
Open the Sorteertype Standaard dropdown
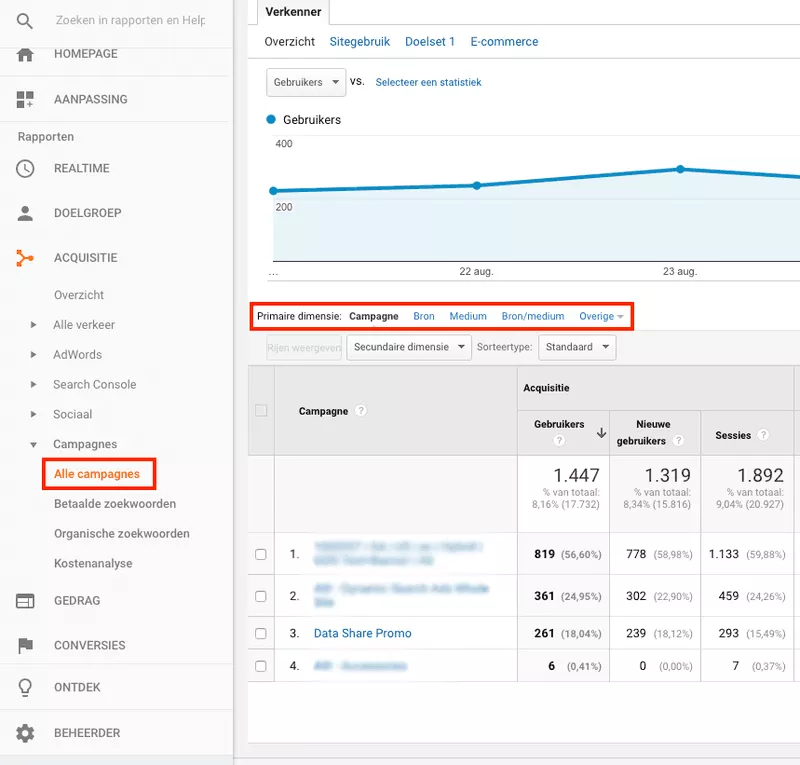coord(576,347)
